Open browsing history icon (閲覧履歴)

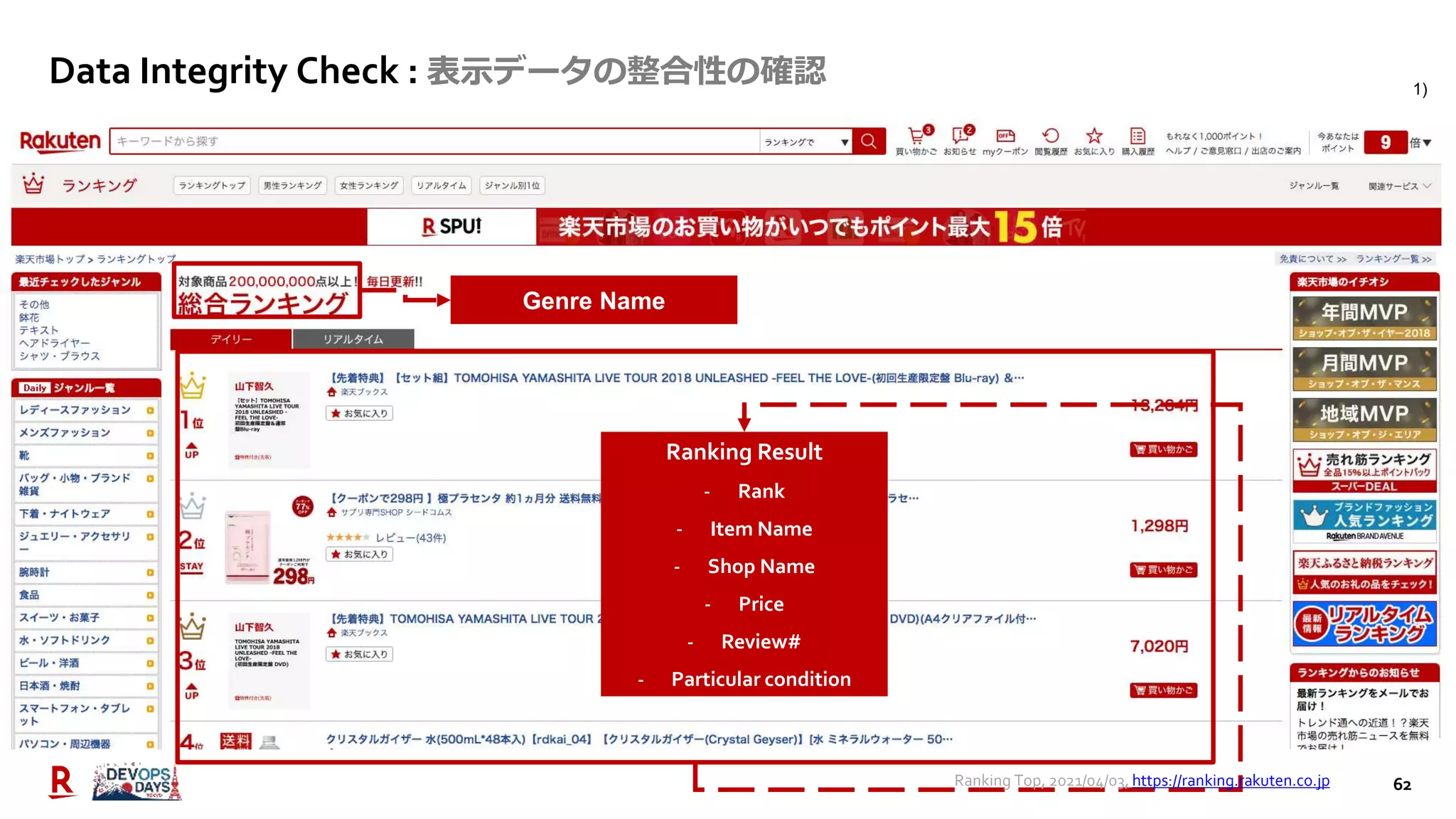point(1051,141)
